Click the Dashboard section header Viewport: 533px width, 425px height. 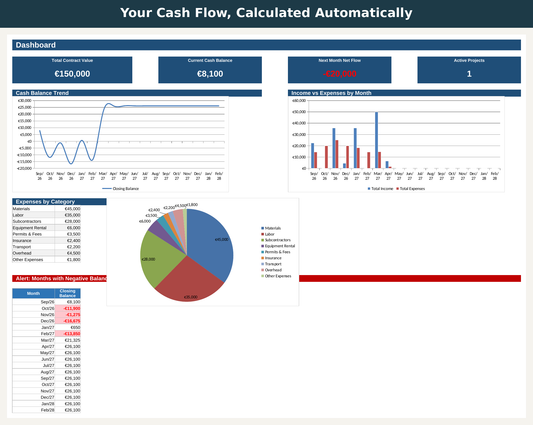(x=266, y=45)
